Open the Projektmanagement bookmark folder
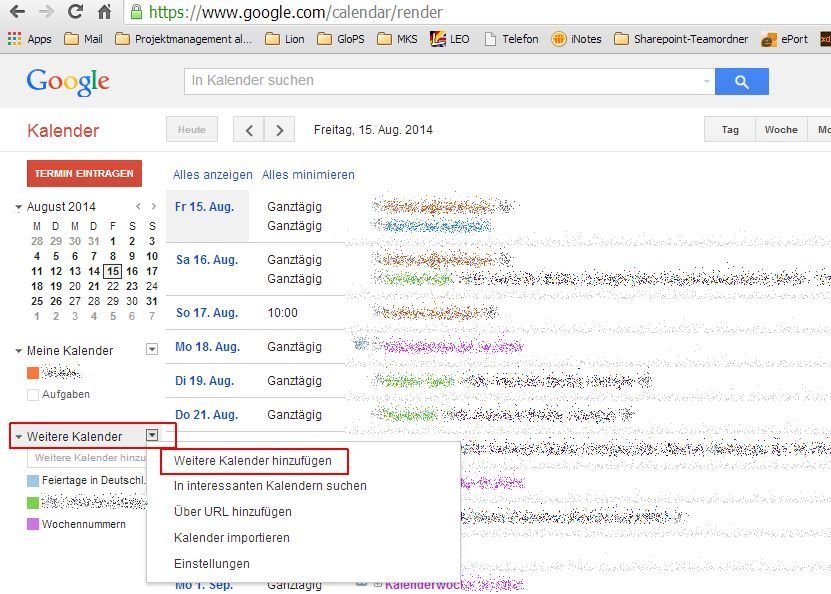 (183, 39)
